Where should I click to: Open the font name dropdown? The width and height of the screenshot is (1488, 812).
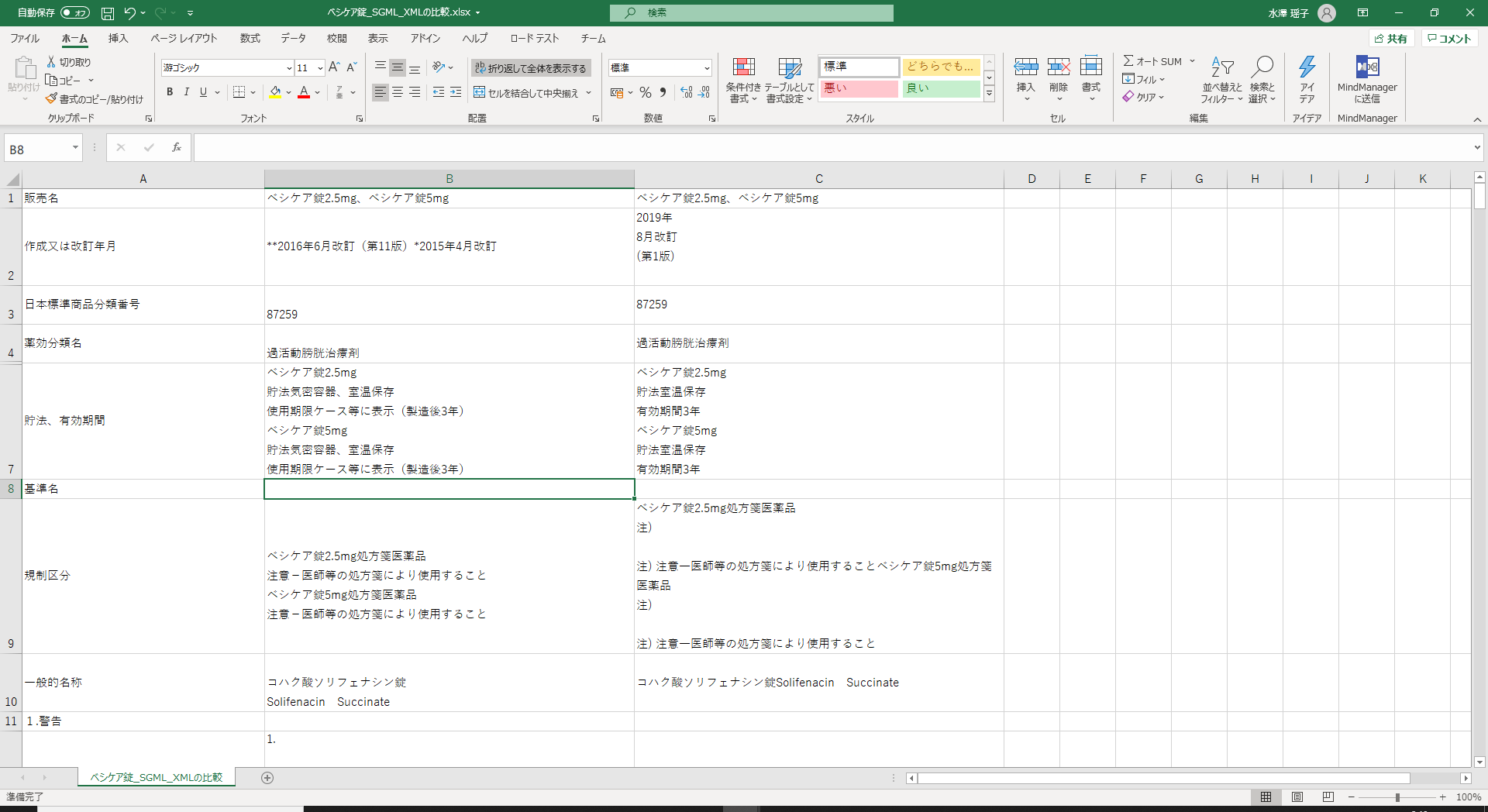[x=289, y=68]
